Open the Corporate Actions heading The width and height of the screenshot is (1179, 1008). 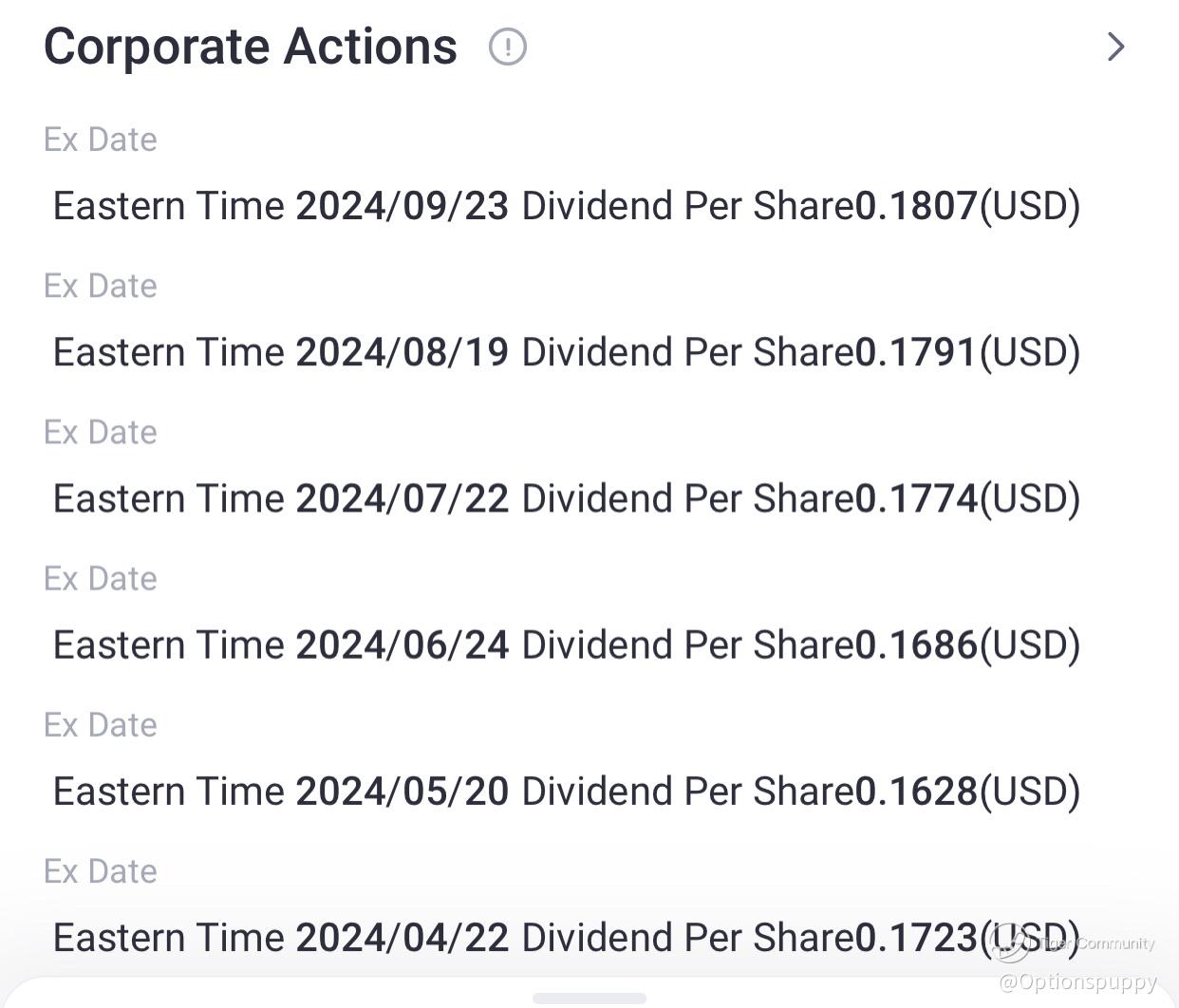tap(251, 47)
